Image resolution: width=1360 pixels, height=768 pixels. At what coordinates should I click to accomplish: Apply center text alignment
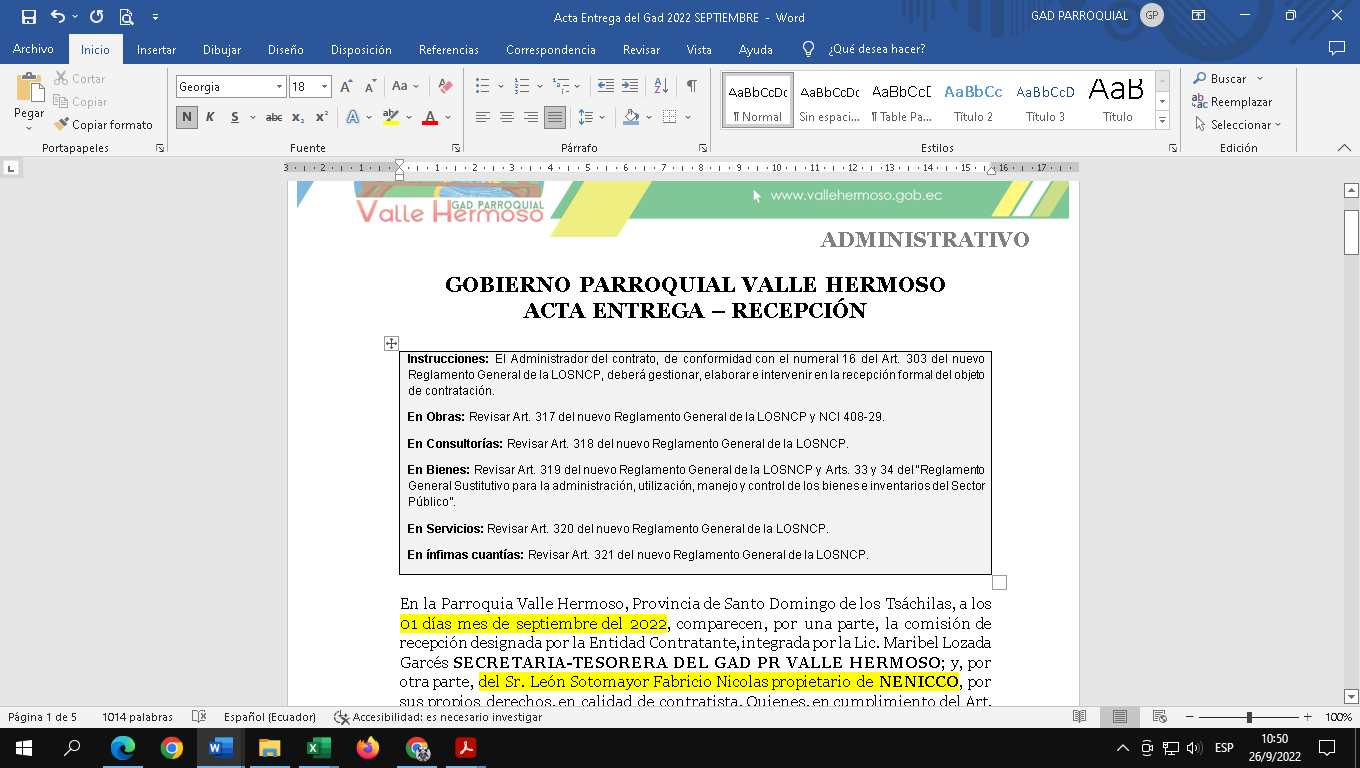(x=506, y=117)
